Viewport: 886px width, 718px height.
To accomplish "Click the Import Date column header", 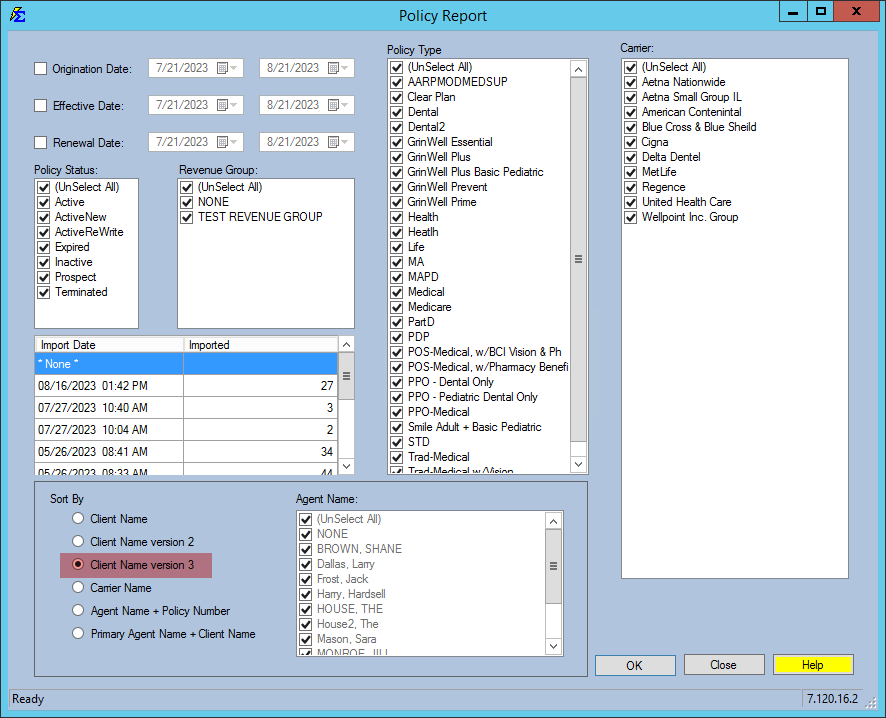I will click(109, 345).
